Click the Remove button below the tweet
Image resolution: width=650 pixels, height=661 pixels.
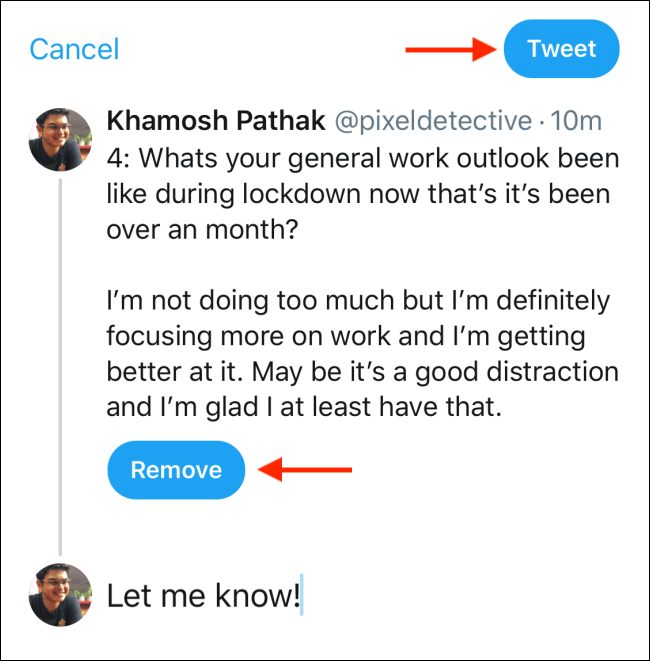[176, 470]
